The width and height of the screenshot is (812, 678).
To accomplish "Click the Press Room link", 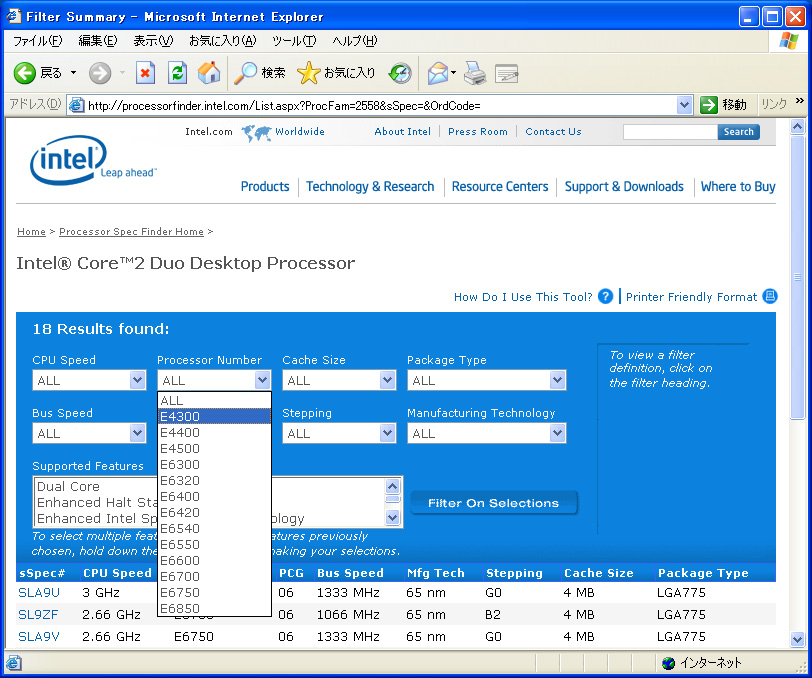I will click(x=478, y=132).
